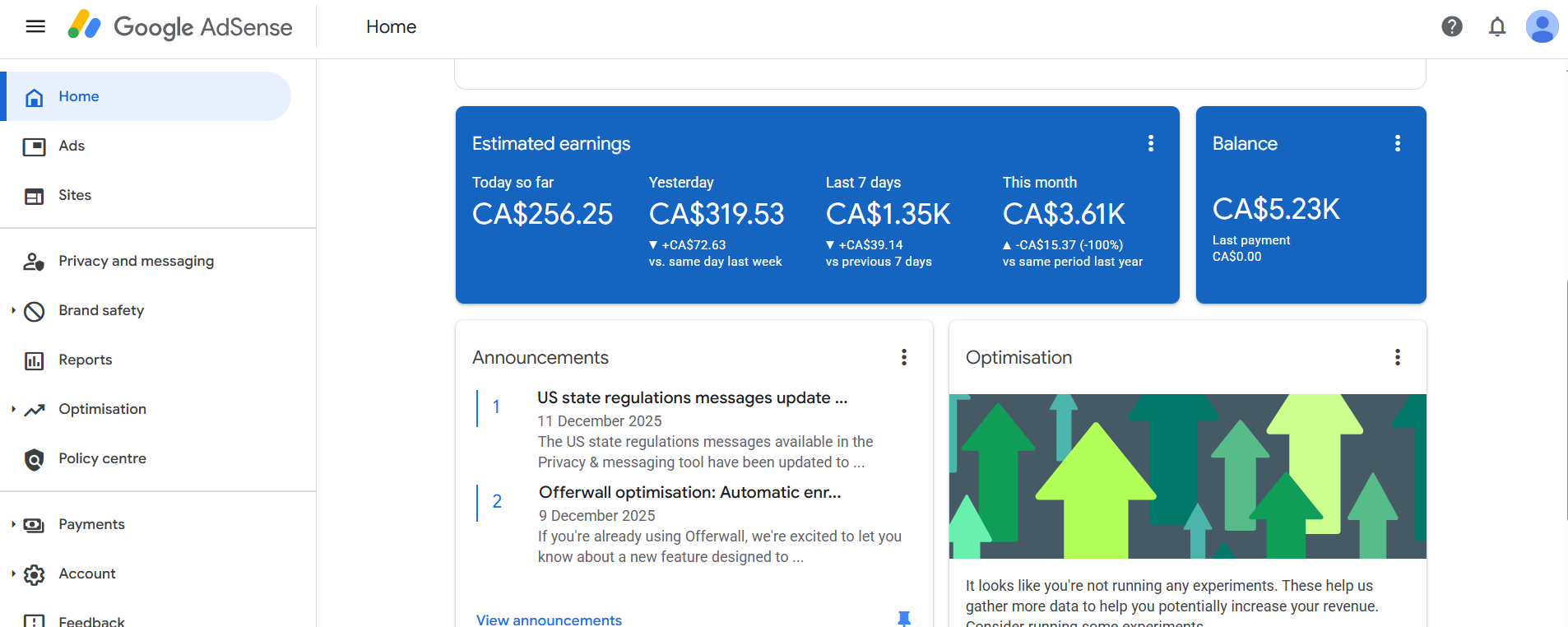The width and height of the screenshot is (1568, 627).
Task: Click Today so far CA$256.25 value
Action: pos(542,214)
